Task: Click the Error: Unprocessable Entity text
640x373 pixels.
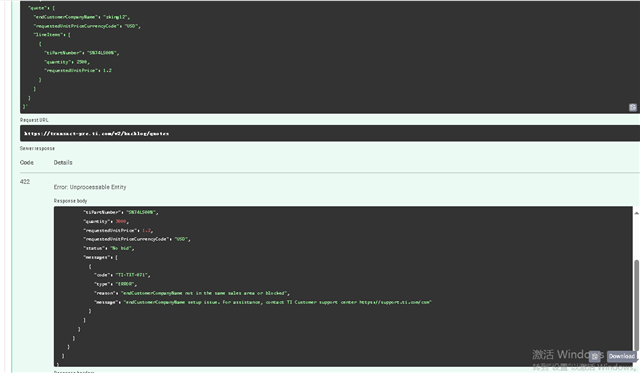Action: click(x=90, y=187)
